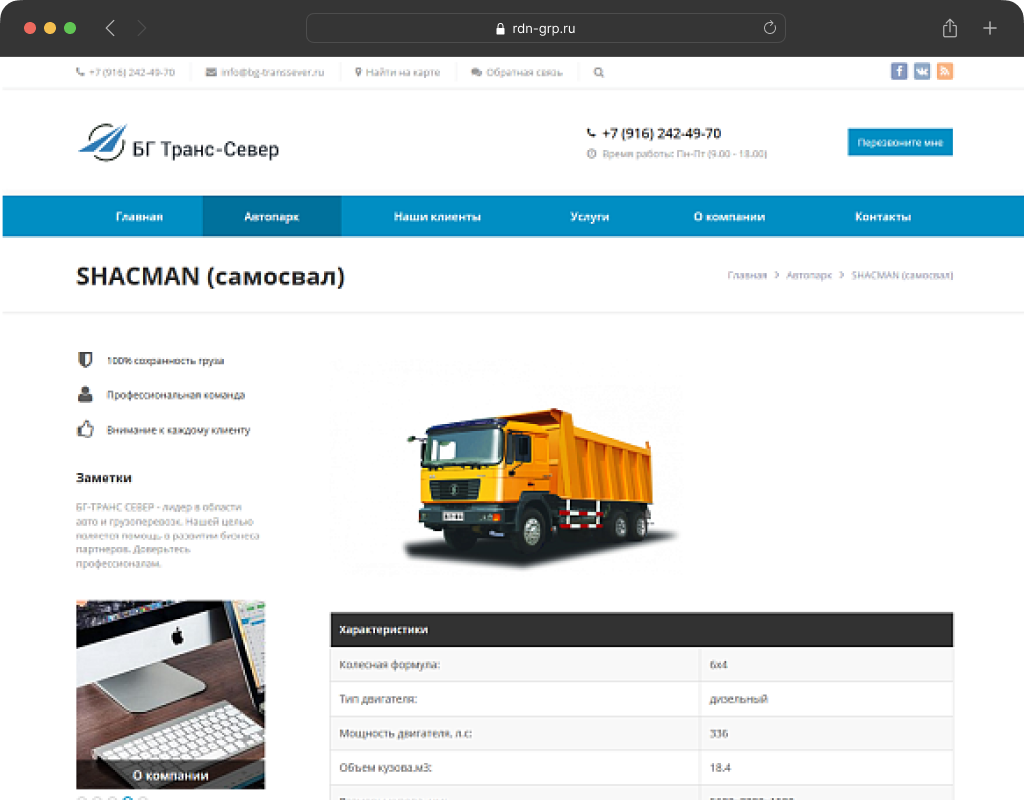Open the Facebook social icon

899,71
